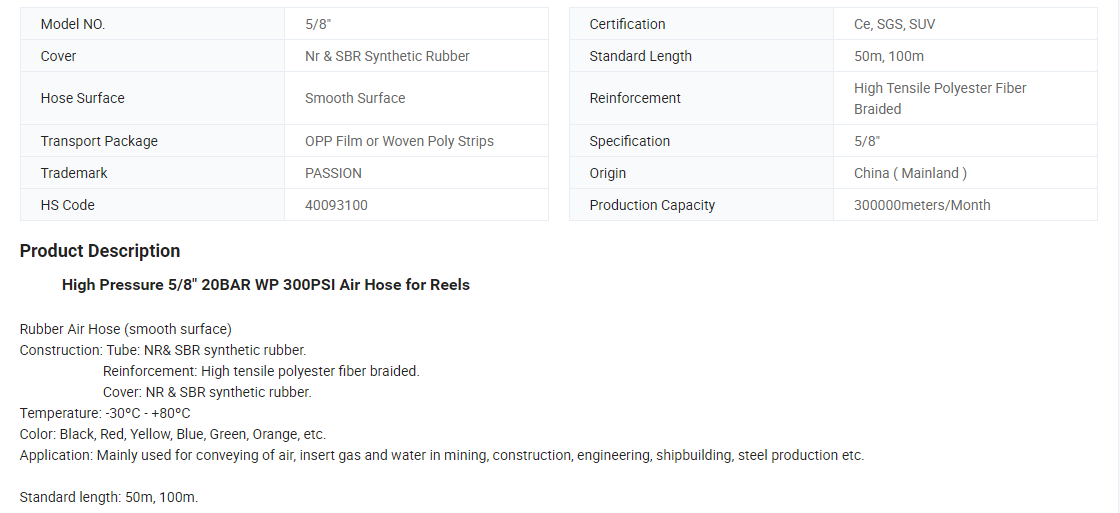Click the Specification value 5/8"
This screenshot has width=1120, height=513.
[867, 141]
